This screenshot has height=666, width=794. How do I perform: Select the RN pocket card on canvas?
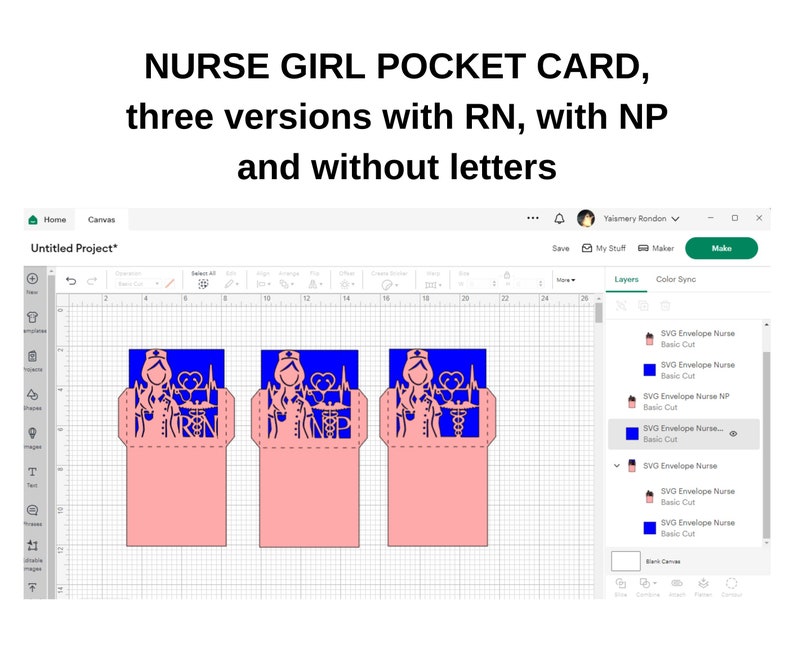[176, 447]
